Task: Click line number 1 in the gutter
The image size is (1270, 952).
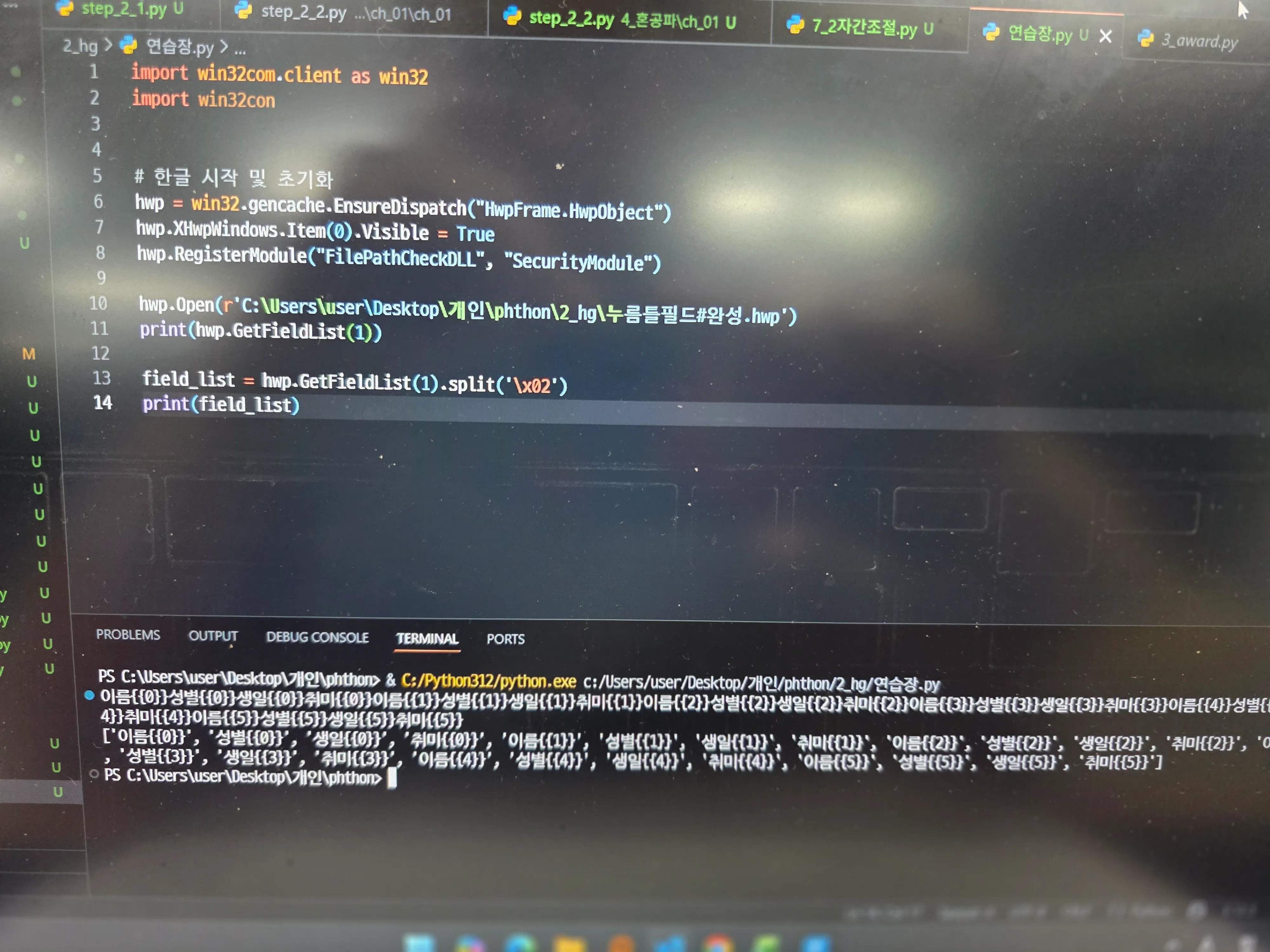Action: point(94,72)
